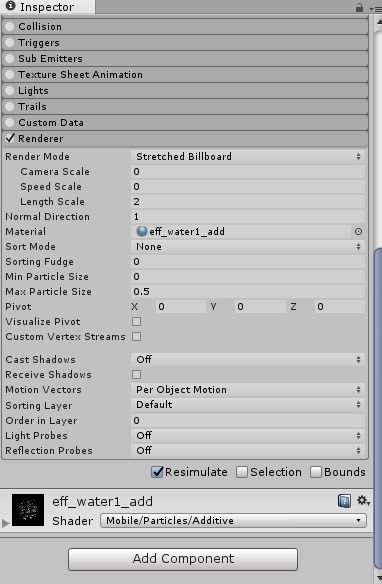
Task: Open the material settings gear icon
Action: [x=363, y=501]
